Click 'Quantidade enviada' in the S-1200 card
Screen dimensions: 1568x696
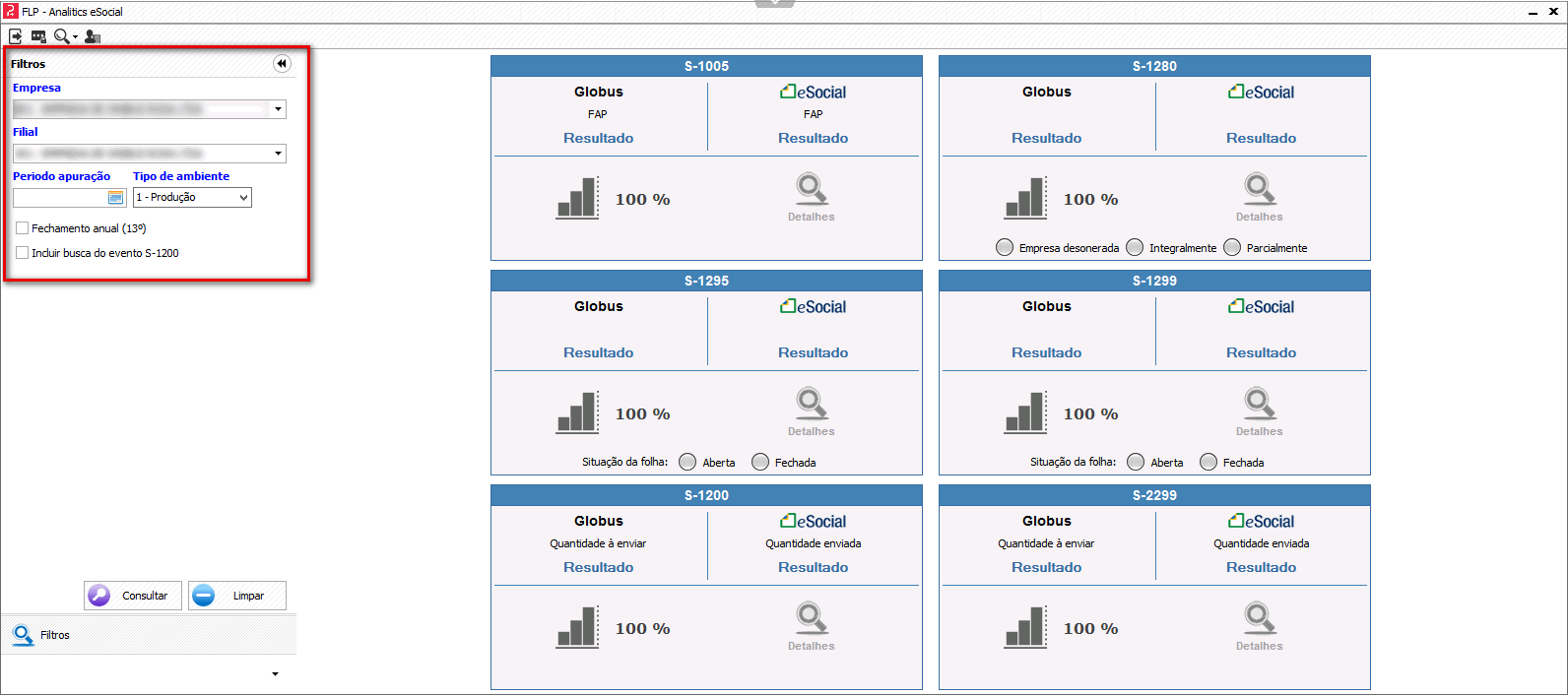(814, 543)
